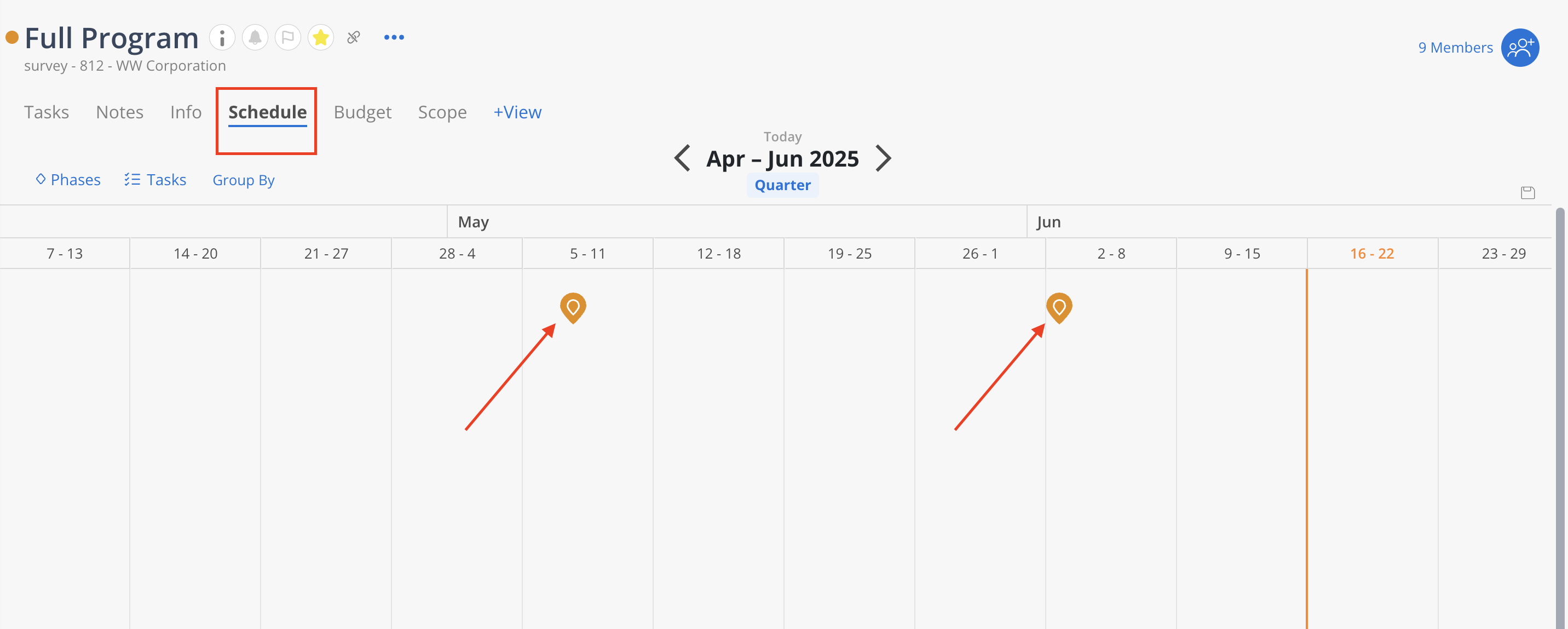Add a new view with +View
This screenshot has width=1568, height=629.
click(517, 112)
